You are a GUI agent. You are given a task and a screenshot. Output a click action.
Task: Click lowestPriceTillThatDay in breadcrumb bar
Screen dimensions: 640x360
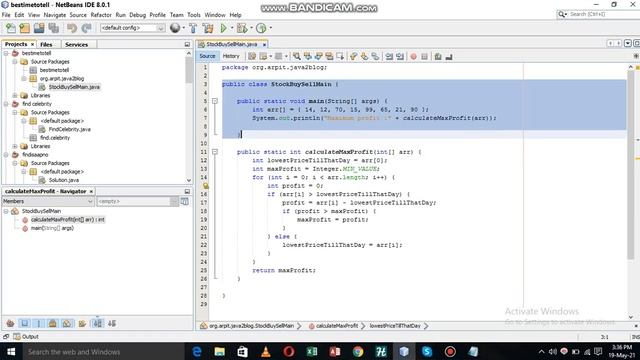coord(395,326)
